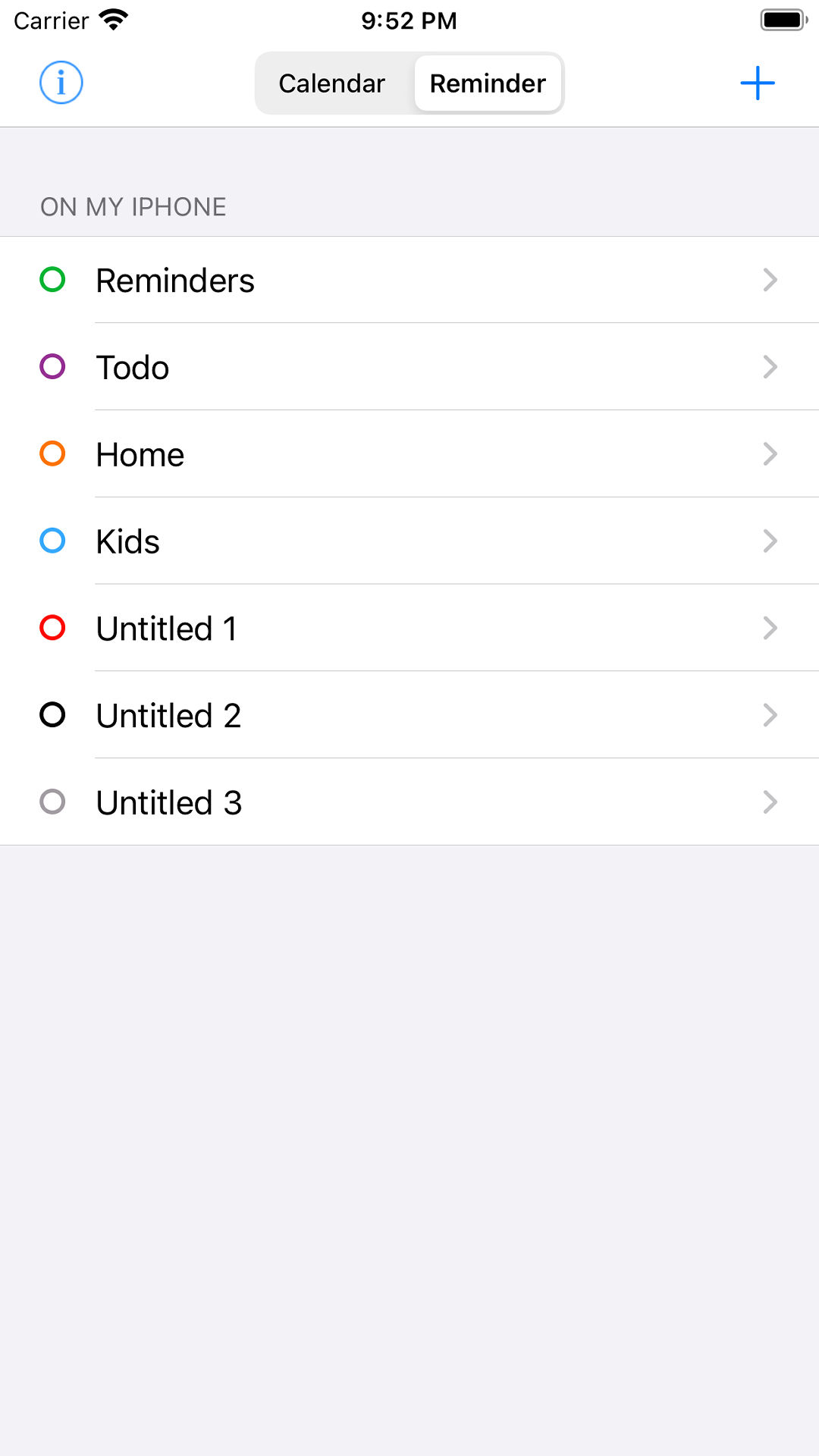Click the red circle beside Untitled 1
819x1456 pixels.
tap(52, 628)
